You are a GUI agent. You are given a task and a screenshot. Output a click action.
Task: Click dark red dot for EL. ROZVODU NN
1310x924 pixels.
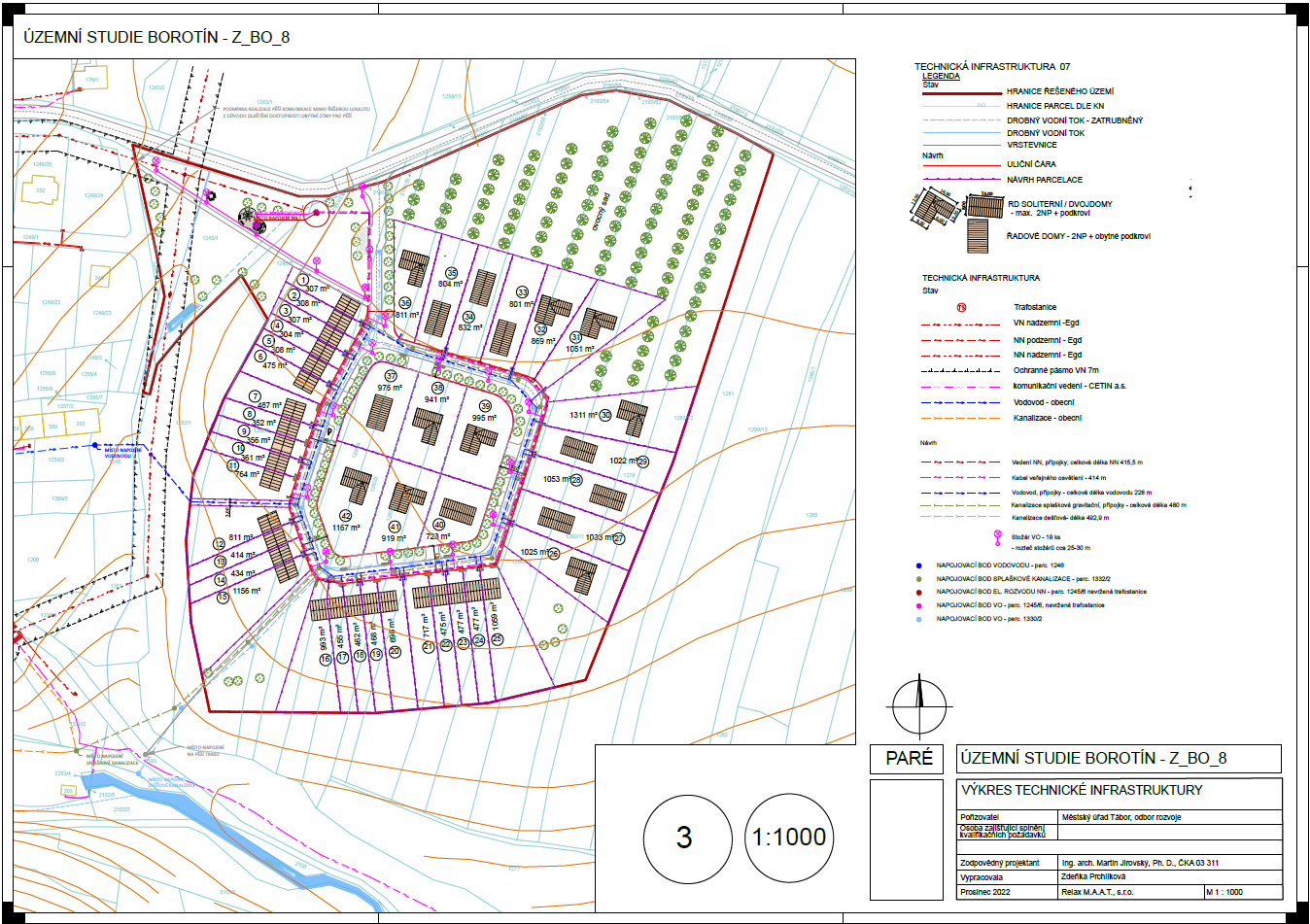918,592
